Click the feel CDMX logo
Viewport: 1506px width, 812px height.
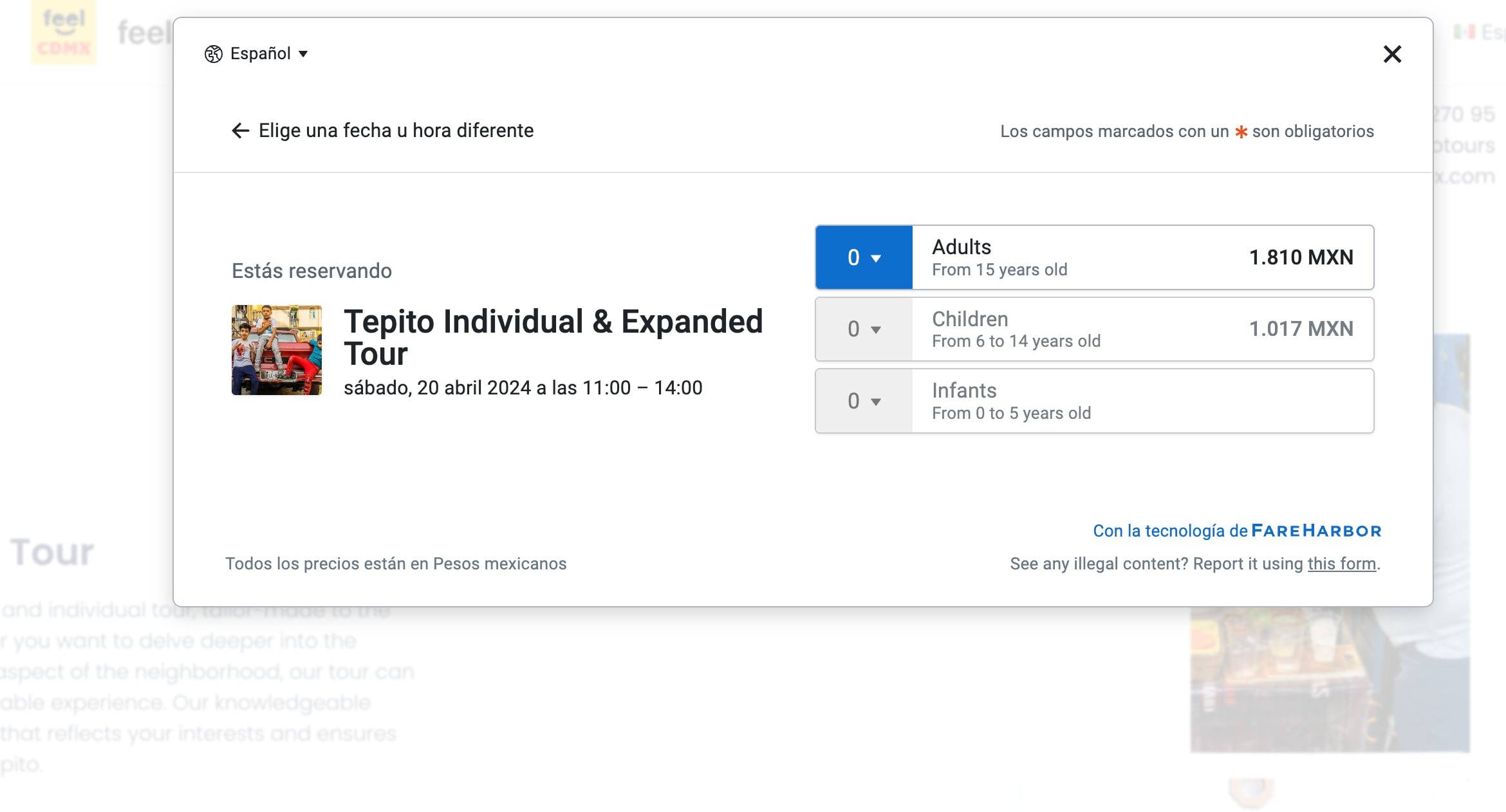click(64, 31)
